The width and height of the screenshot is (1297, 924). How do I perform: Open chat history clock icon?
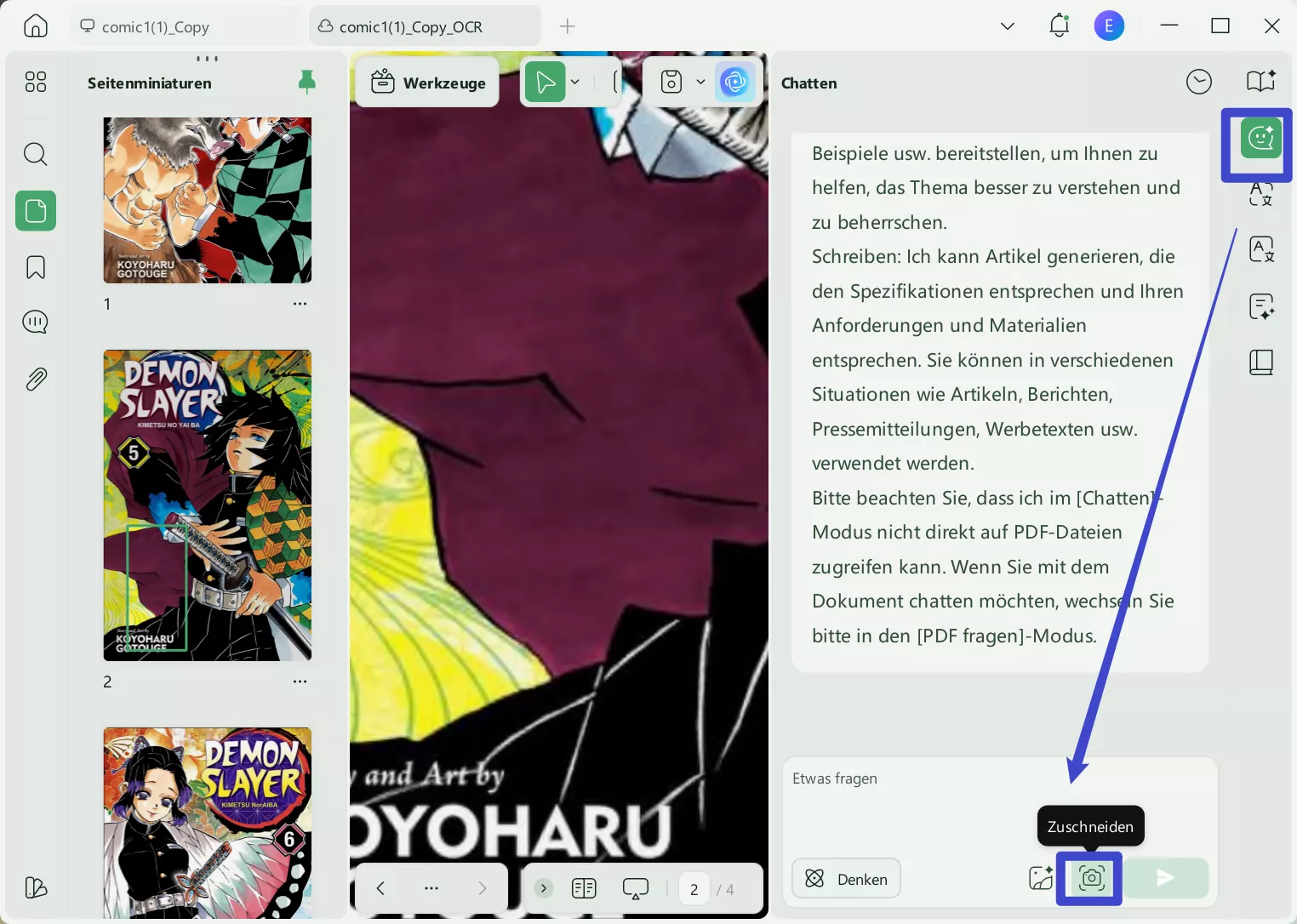(1199, 82)
